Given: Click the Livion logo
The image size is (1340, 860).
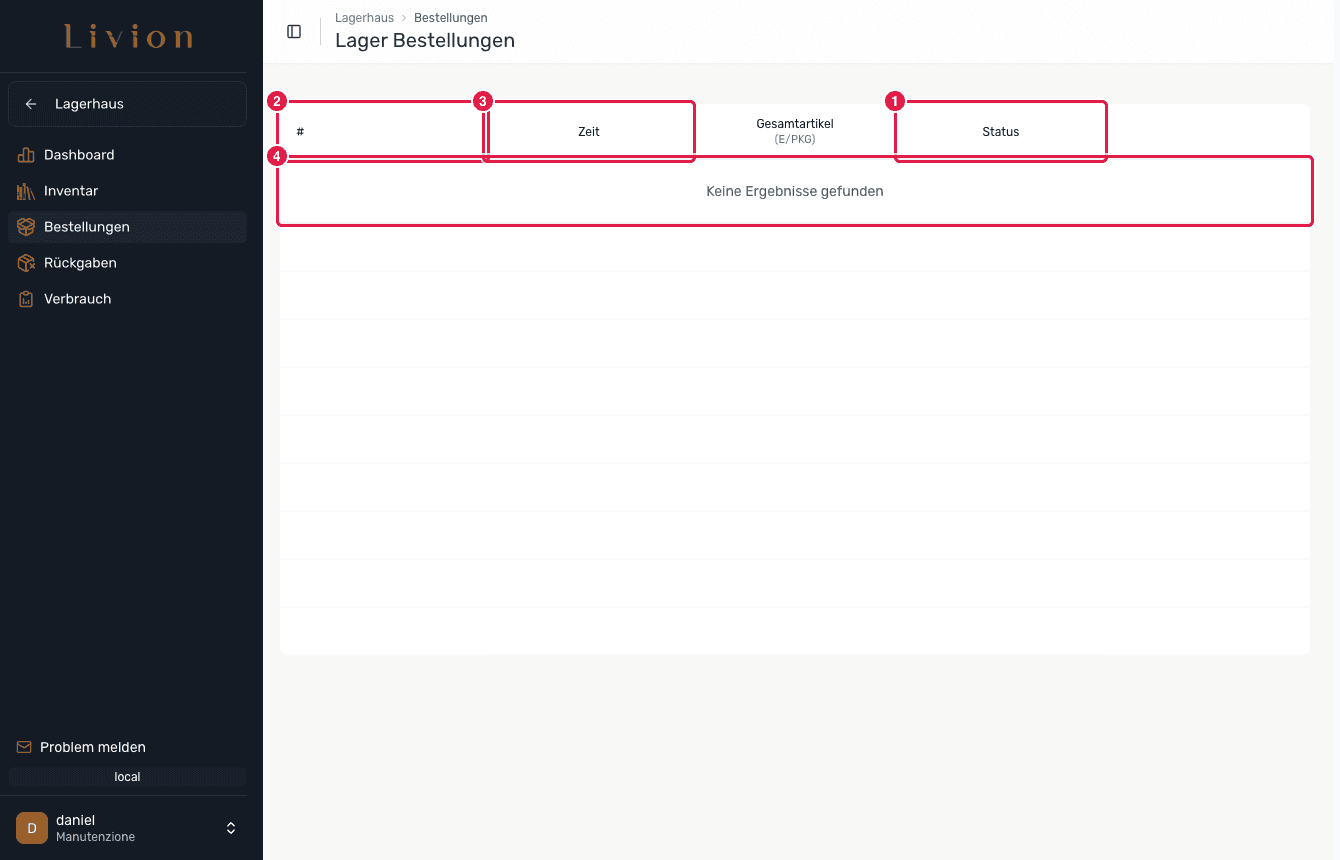Looking at the screenshot, I should (129, 37).
